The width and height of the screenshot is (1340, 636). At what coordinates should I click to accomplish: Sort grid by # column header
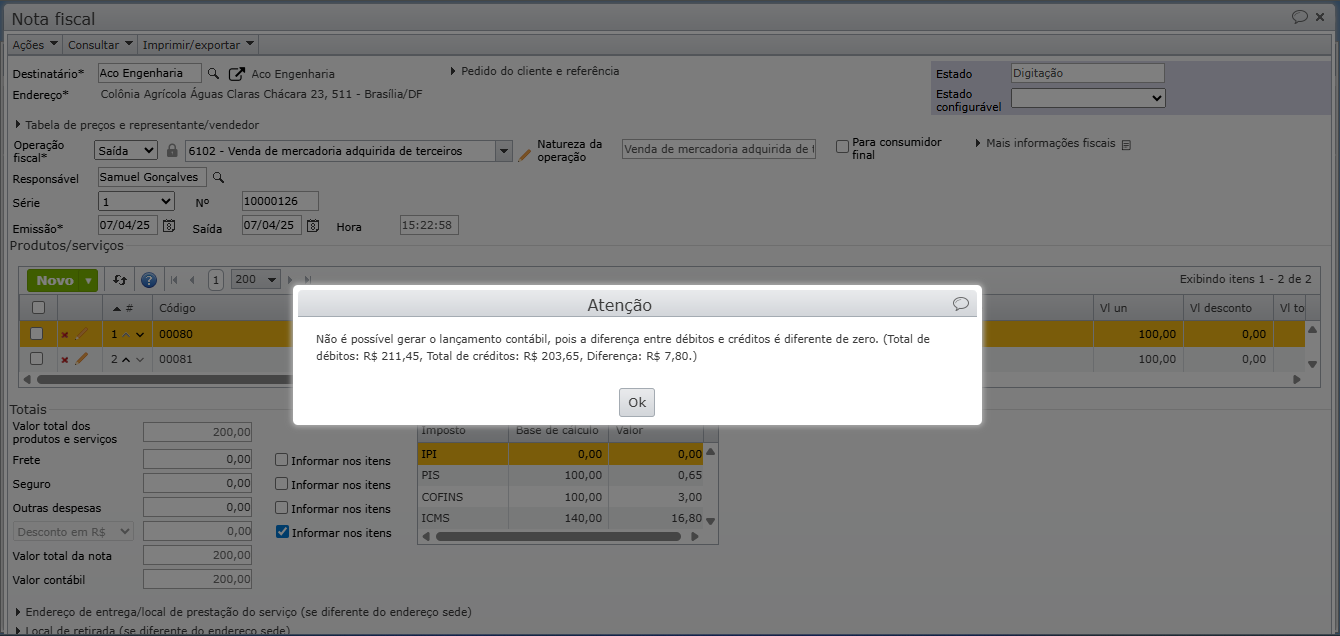click(x=126, y=308)
